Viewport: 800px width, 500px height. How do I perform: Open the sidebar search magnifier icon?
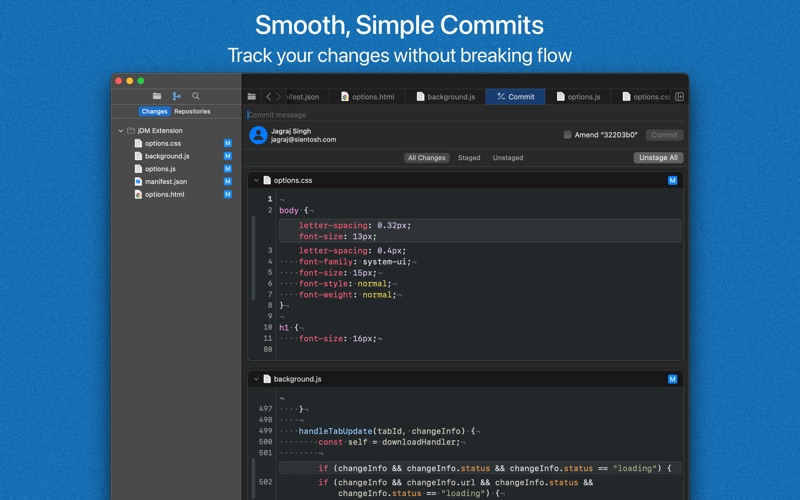(195, 96)
